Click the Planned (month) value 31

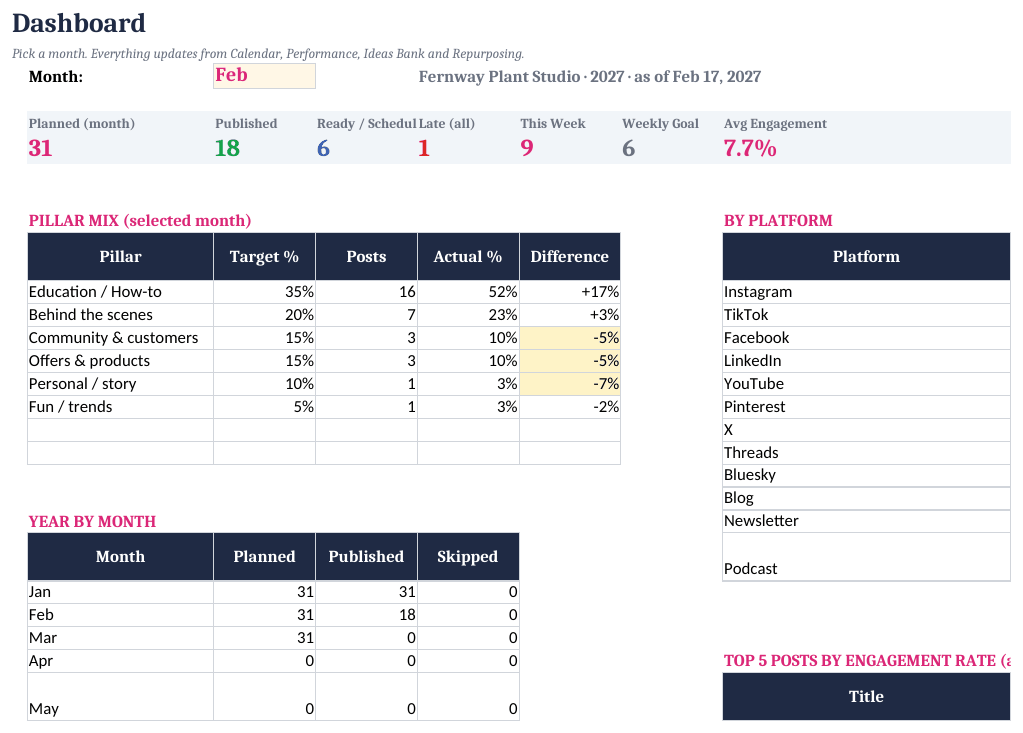point(40,148)
